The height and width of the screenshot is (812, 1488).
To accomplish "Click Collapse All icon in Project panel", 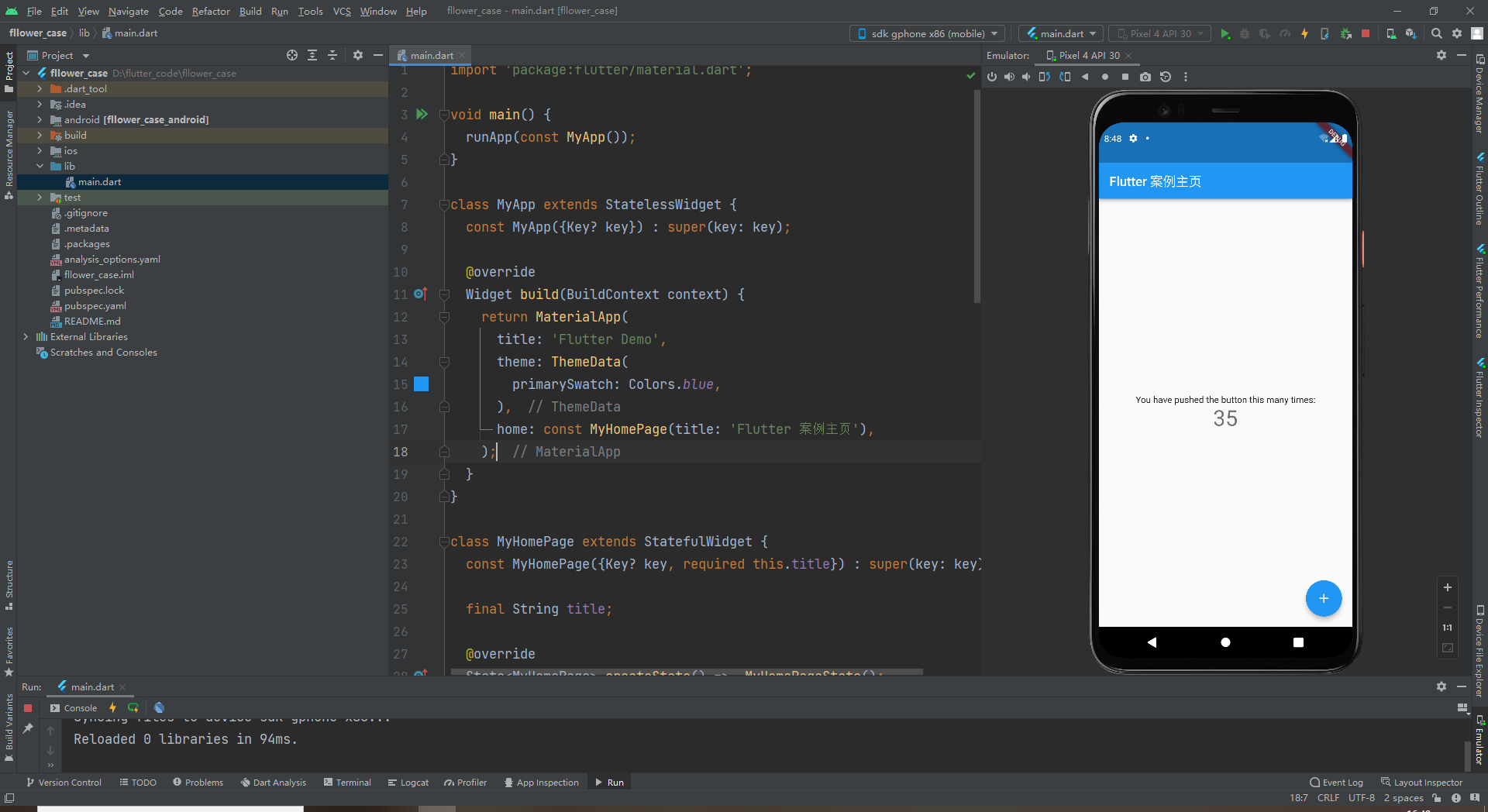I will (x=332, y=55).
